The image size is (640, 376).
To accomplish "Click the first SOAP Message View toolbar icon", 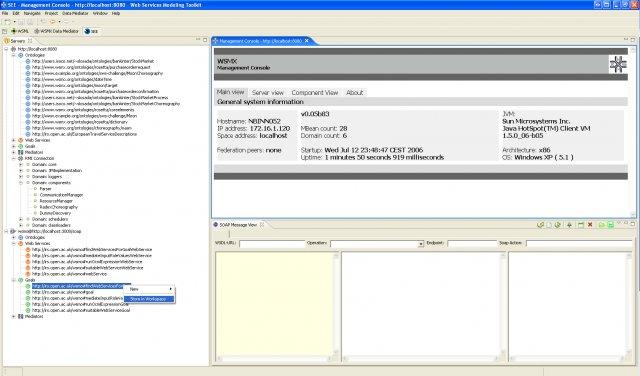I will point(540,225).
